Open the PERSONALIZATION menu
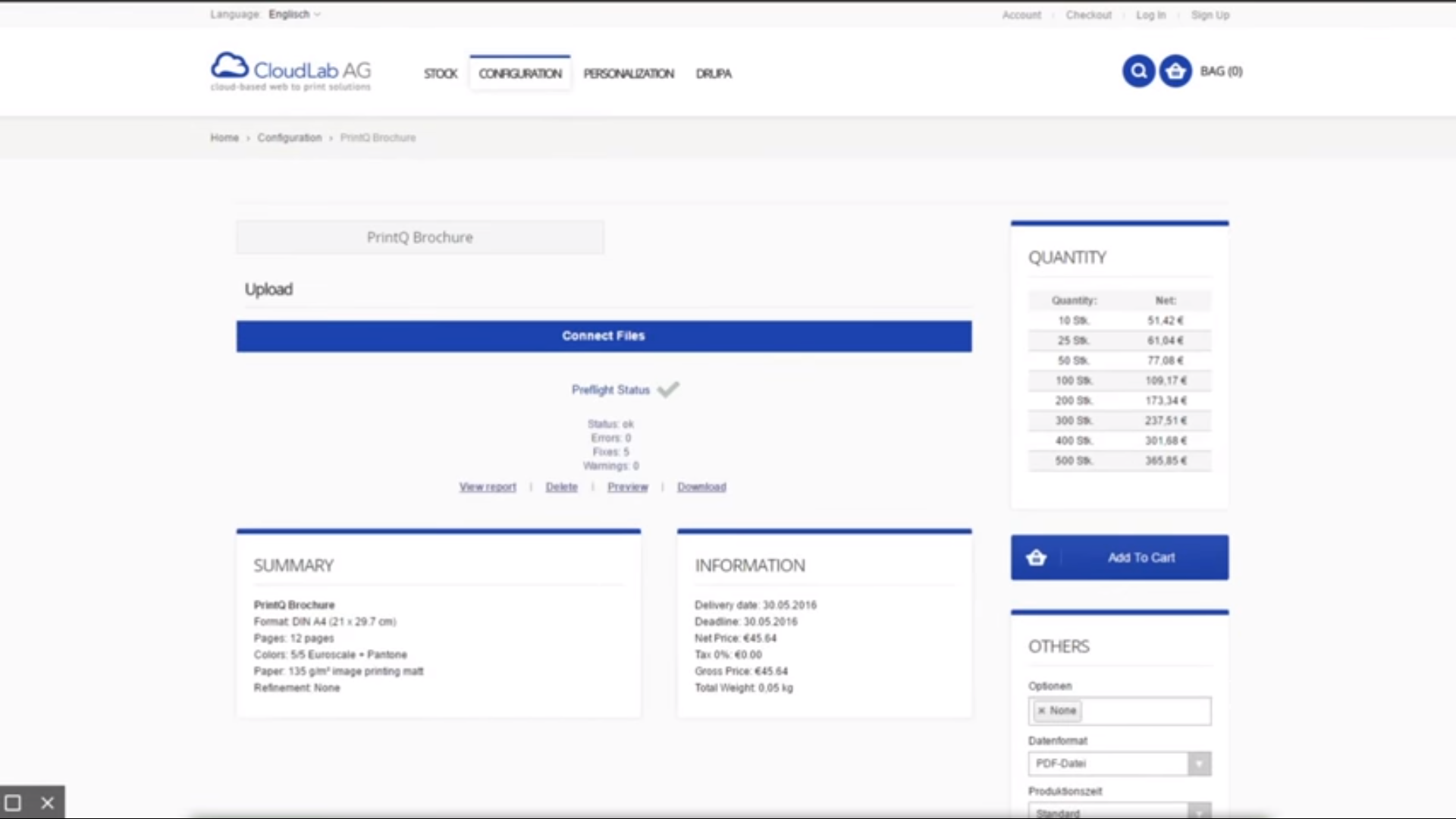The width and height of the screenshot is (1456, 819). coord(629,74)
